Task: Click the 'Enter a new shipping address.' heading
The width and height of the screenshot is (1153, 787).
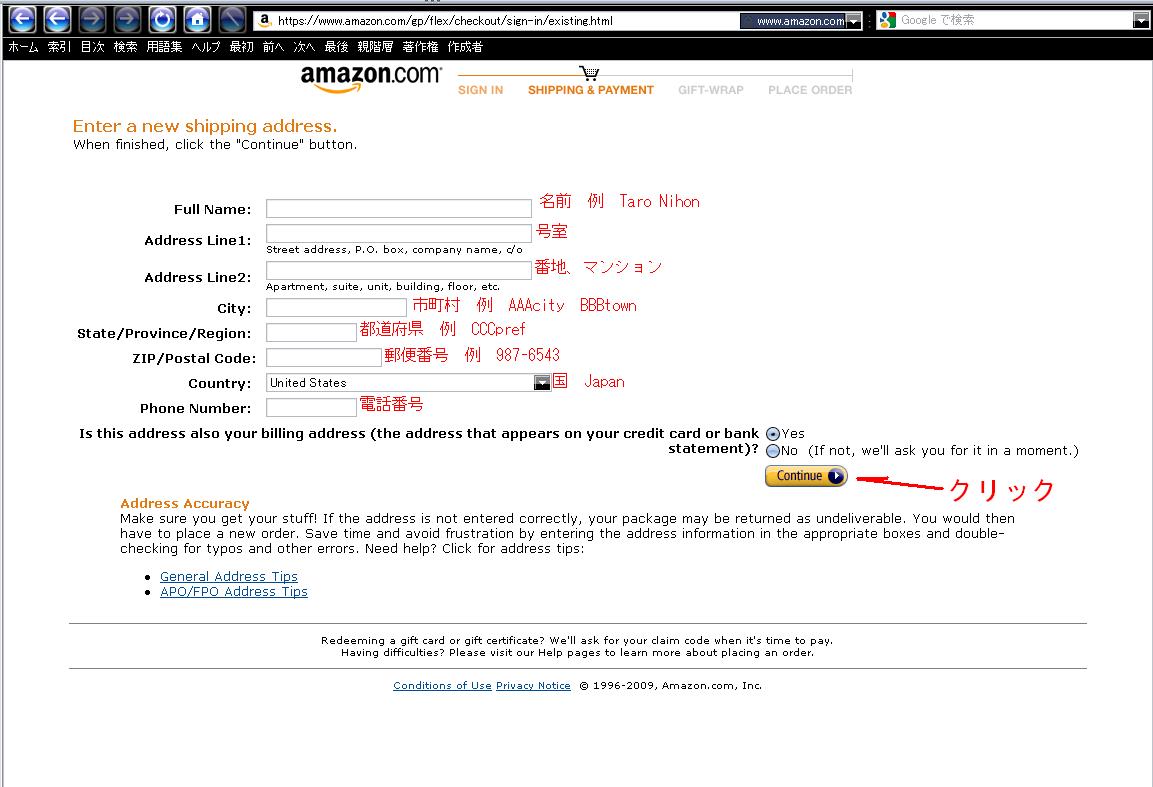Action: click(204, 126)
